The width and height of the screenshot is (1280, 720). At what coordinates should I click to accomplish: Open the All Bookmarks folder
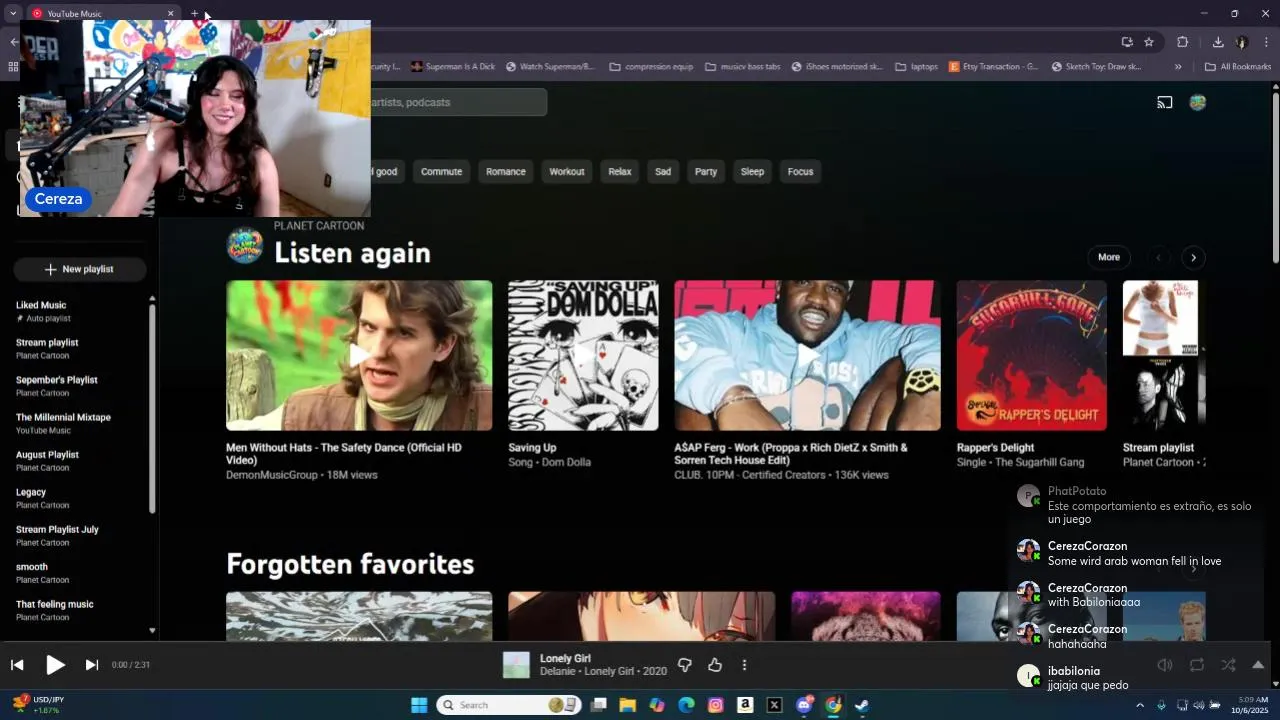[1238, 67]
